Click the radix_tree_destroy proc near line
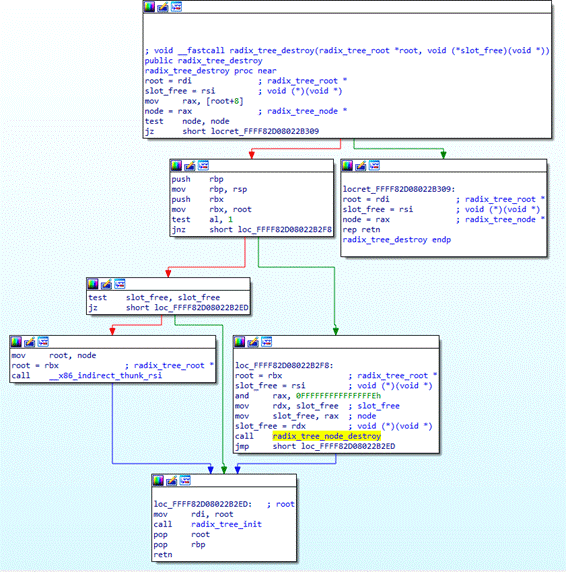Viewport: 566px width, 572px height. pos(210,71)
